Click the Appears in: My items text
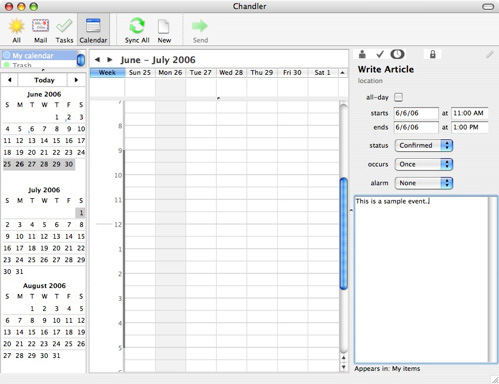499x384 pixels. point(387,368)
